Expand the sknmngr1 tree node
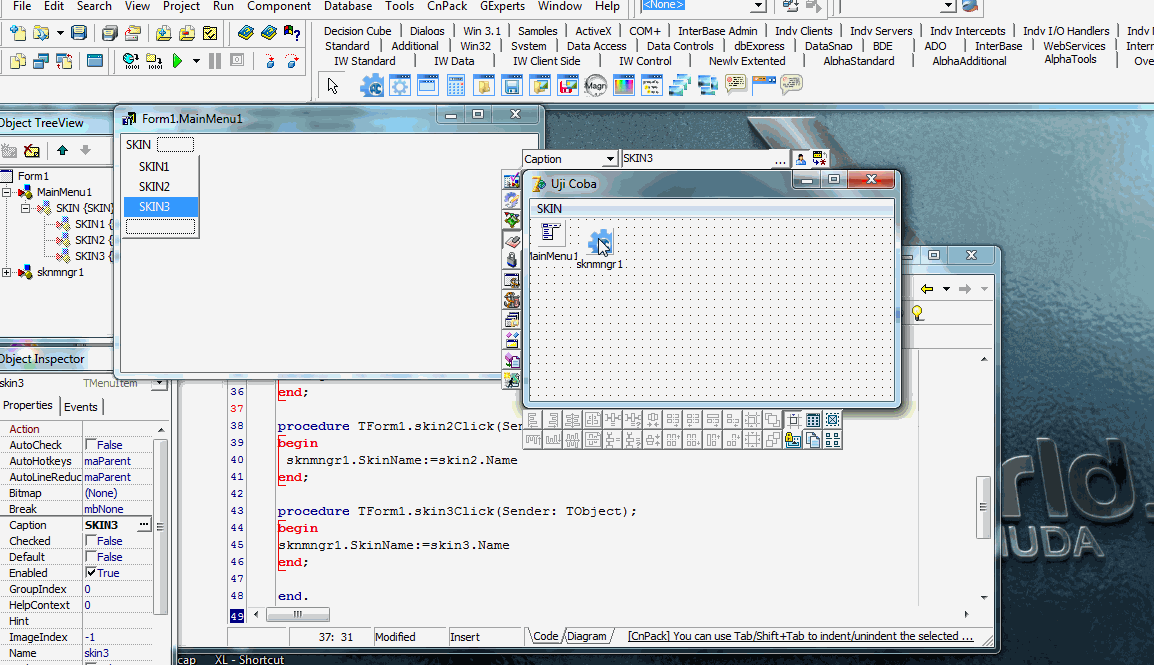This screenshot has width=1154, height=665. (x=7, y=272)
